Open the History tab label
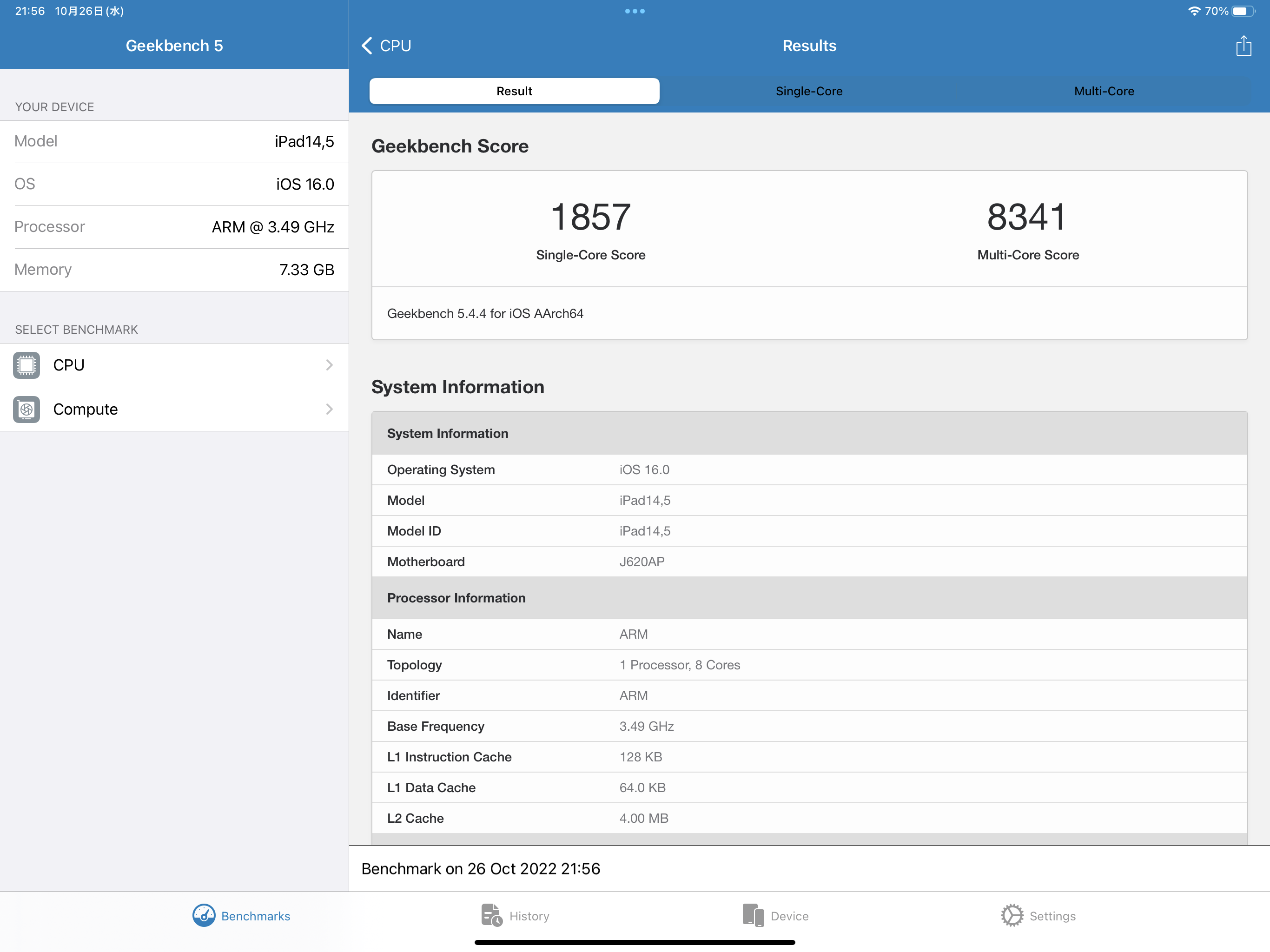 [529, 916]
